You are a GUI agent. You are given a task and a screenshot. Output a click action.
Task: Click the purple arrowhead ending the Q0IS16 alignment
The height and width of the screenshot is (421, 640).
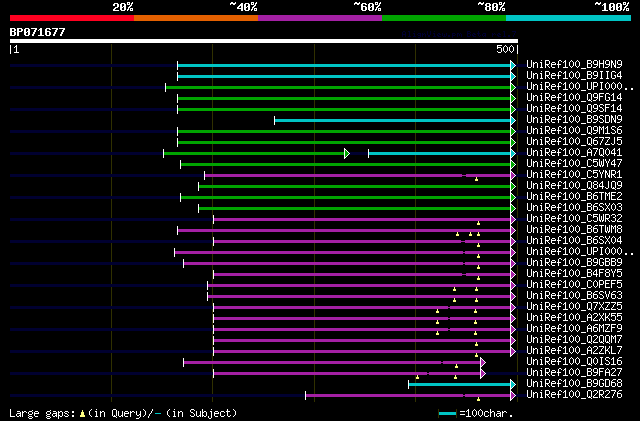pos(483,363)
